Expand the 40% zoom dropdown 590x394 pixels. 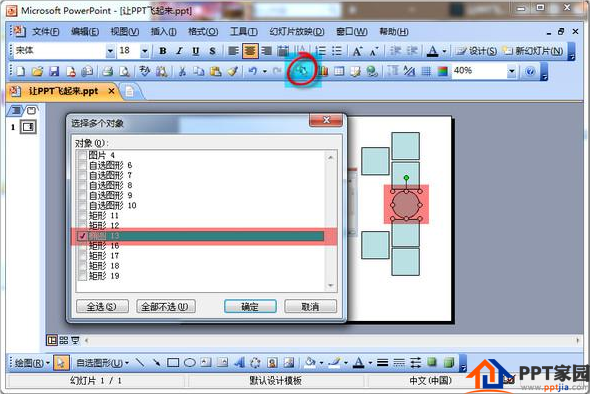(511, 71)
